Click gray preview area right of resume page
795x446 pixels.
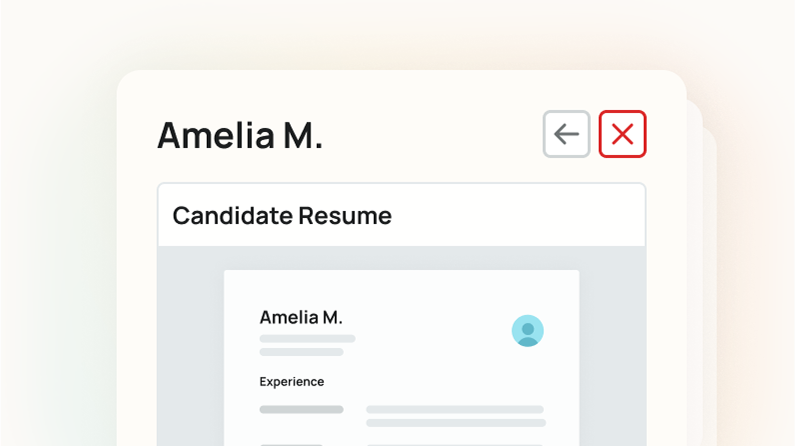coord(612,350)
